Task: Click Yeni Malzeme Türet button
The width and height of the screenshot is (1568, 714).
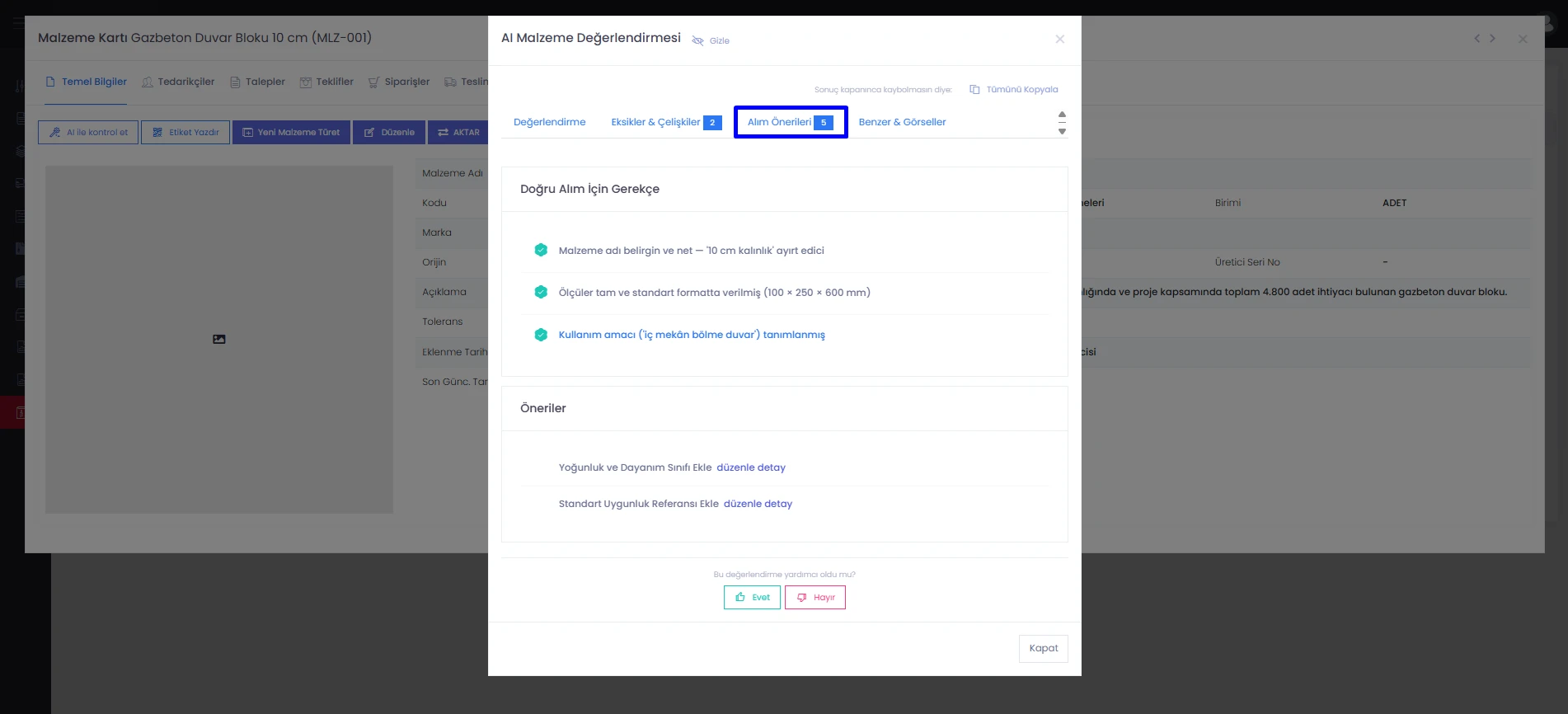Action: 291,132
